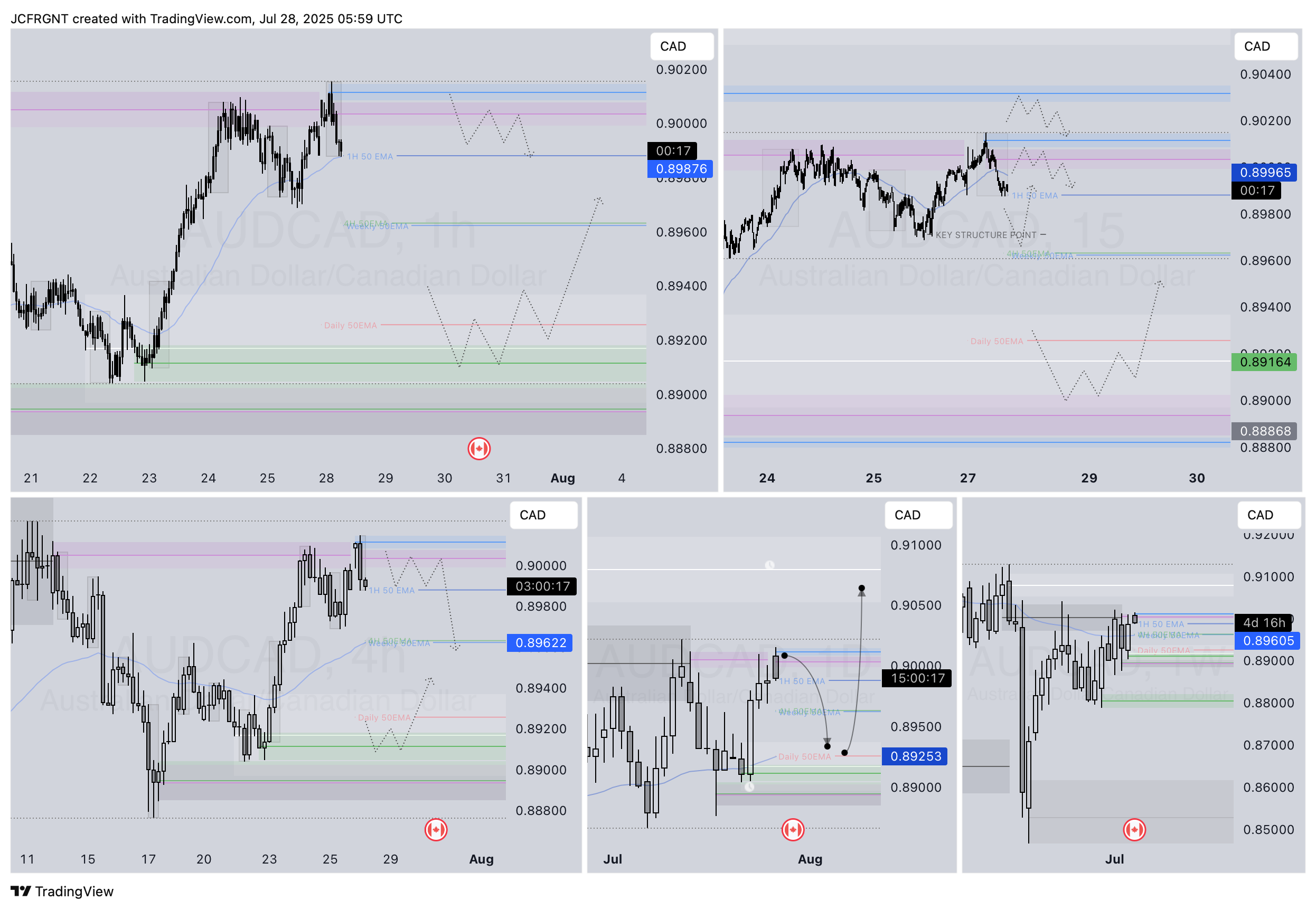Screen dimensions: 1316x910
Task: Click the KEY STRUCTURE POINT annotation
Action: click(986, 235)
